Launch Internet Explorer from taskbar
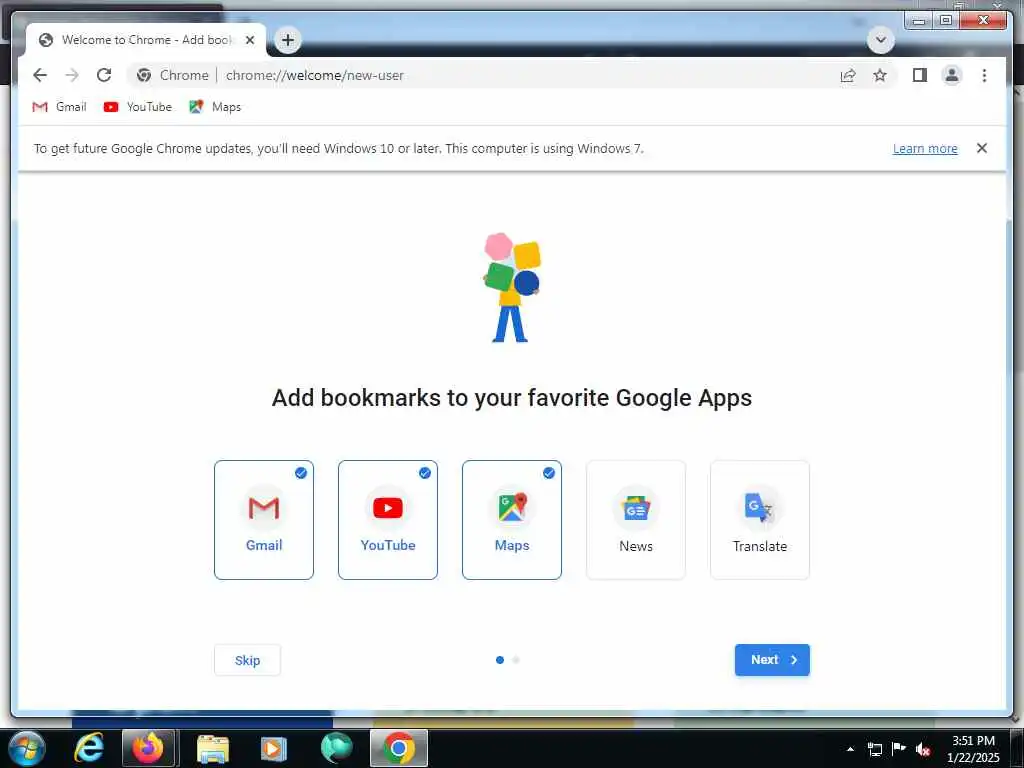Image resolution: width=1024 pixels, height=768 pixels. point(88,748)
